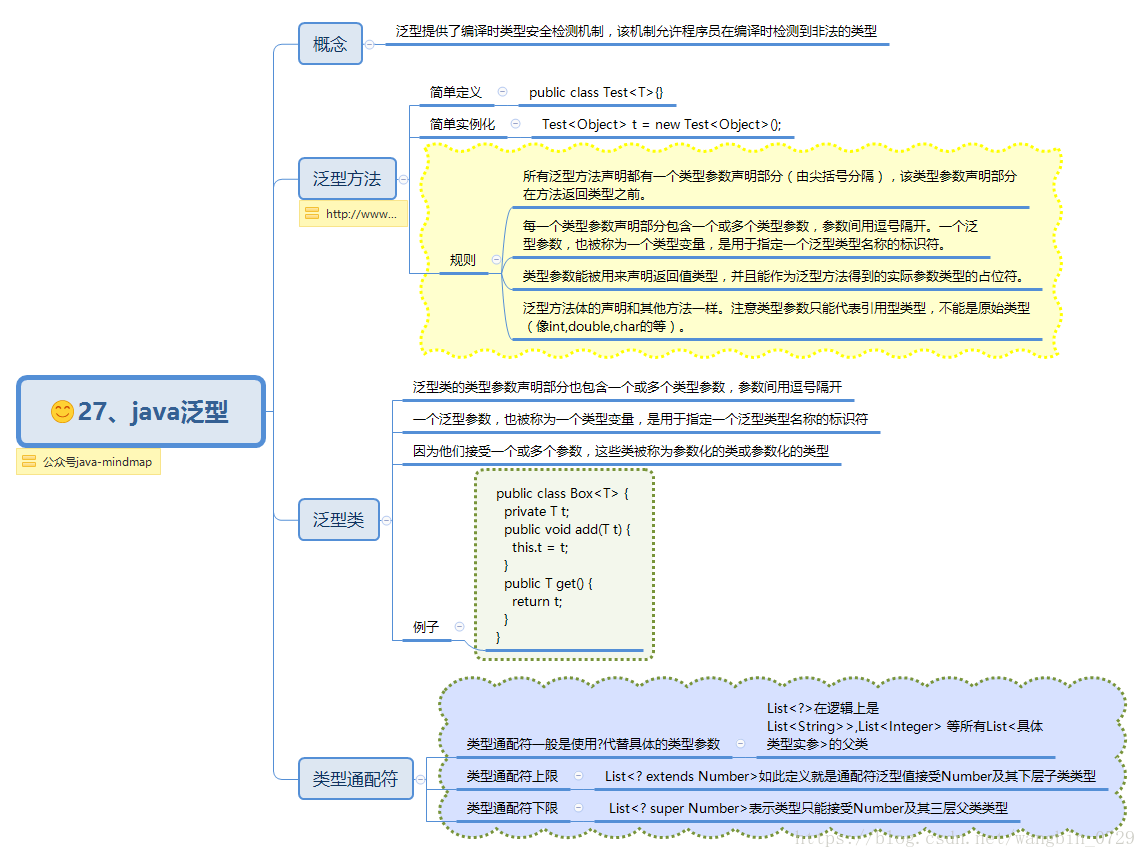Image resolution: width=1146 pixels, height=858 pixels.
Task: Select the 类型通配符 node
Action: click(x=356, y=779)
